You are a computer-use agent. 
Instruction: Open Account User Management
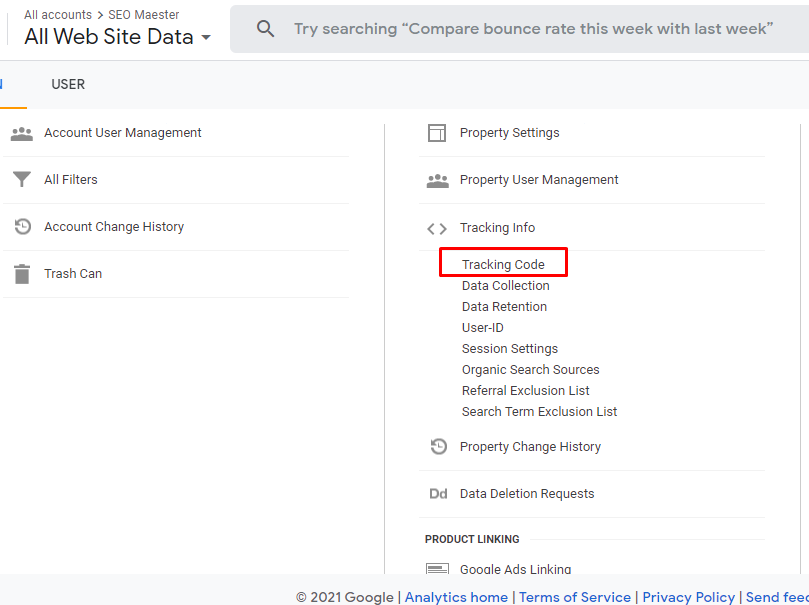(x=122, y=133)
